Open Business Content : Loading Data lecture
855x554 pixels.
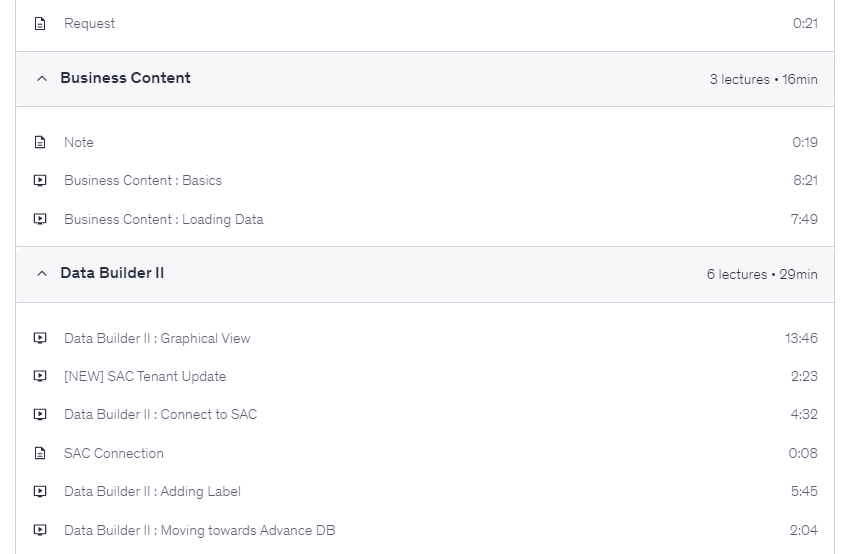coord(163,219)
